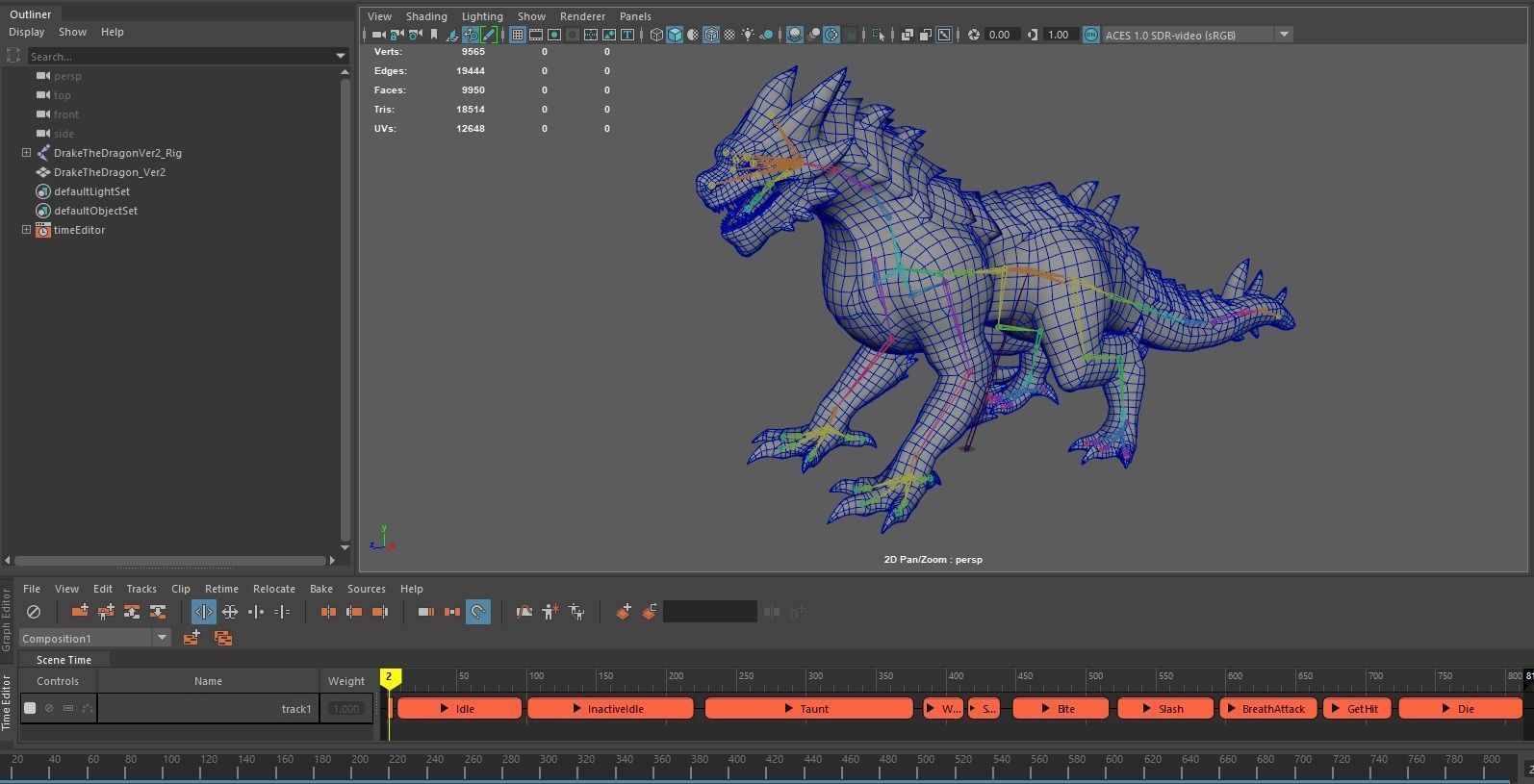Click the Outliner search field
This screenshot has height=784, width=1534.
[180, 56]
